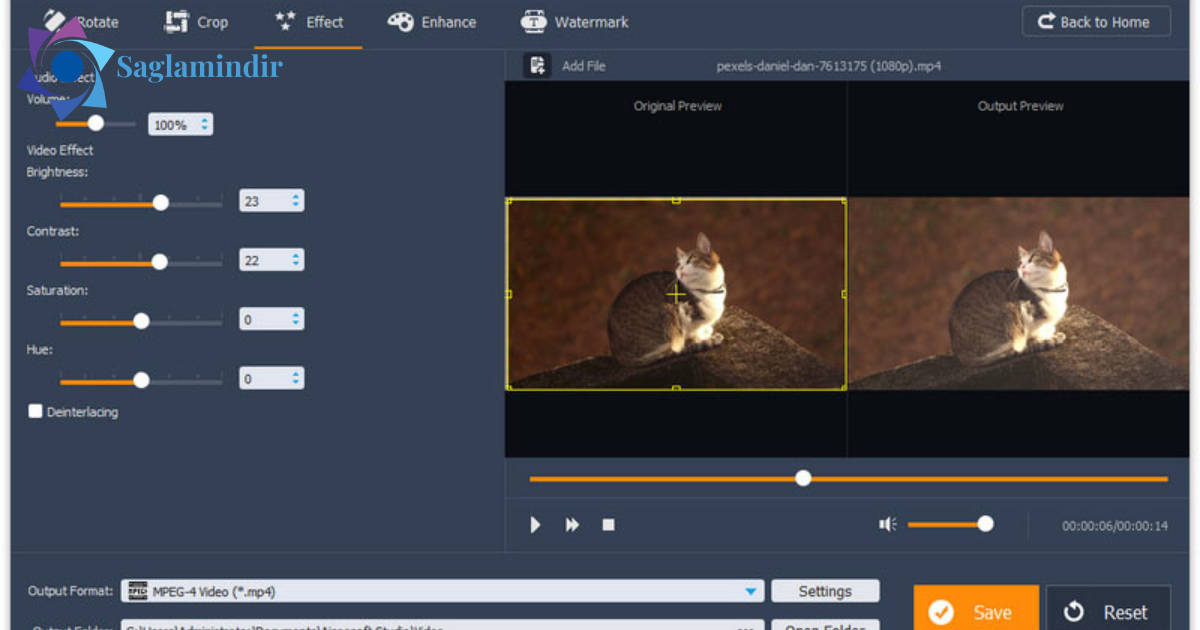Click the Reset circular arrow icon

click(x=1075, y=612)
